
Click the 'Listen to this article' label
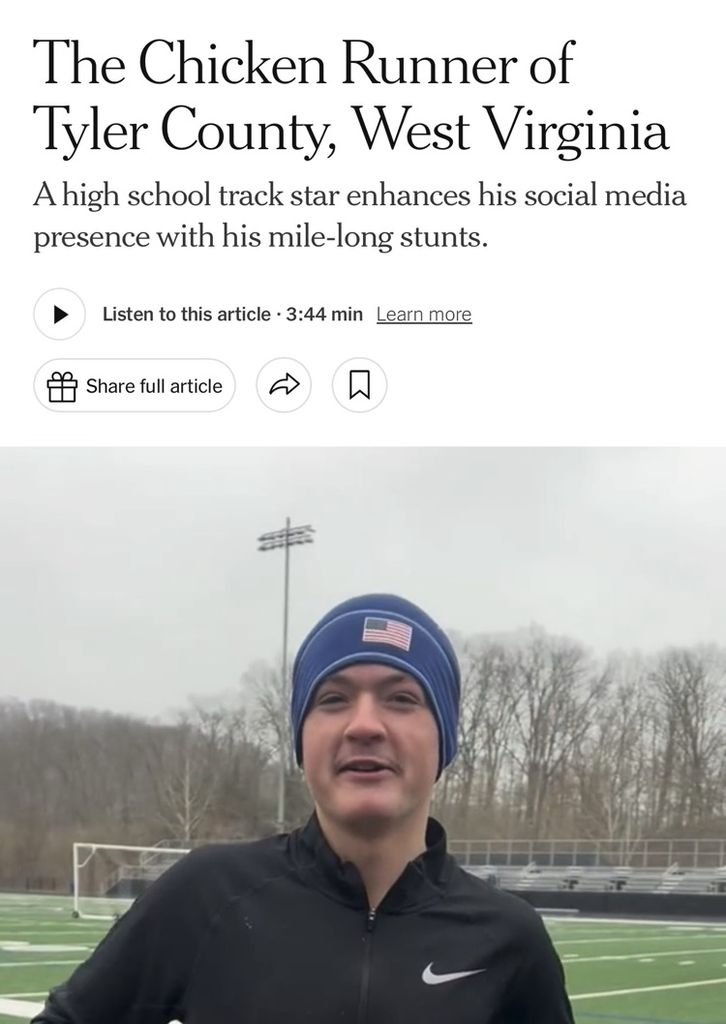point(186,314)
